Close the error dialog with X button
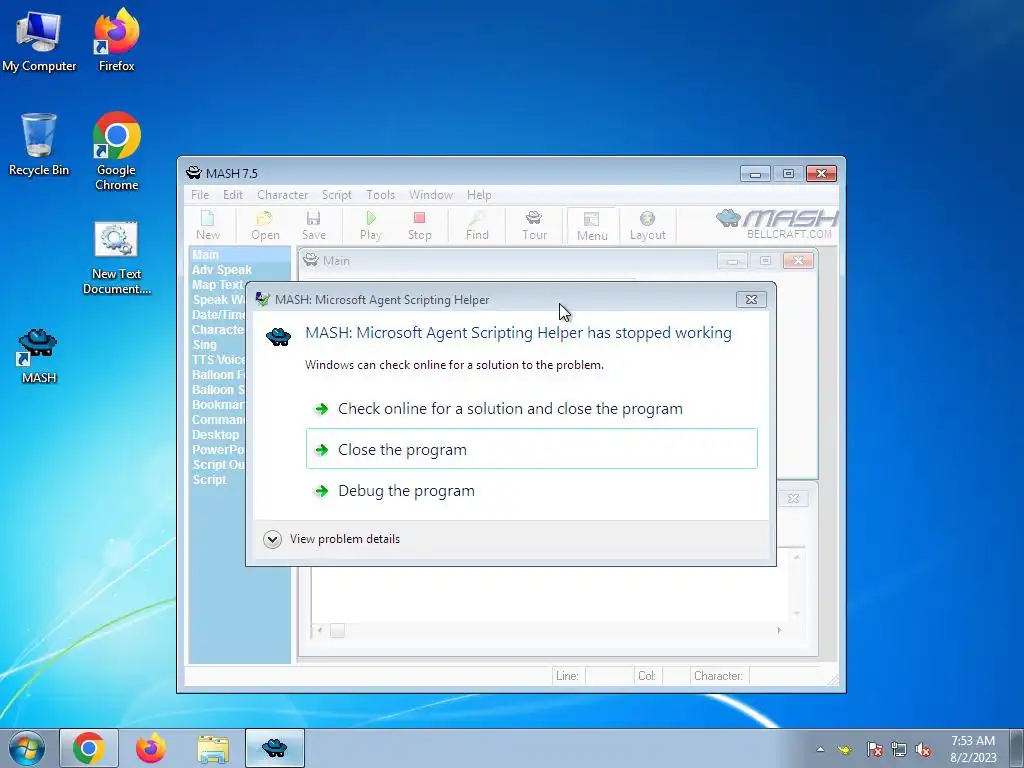Screen dimensions: 1024x768 [x=751, y=299]
